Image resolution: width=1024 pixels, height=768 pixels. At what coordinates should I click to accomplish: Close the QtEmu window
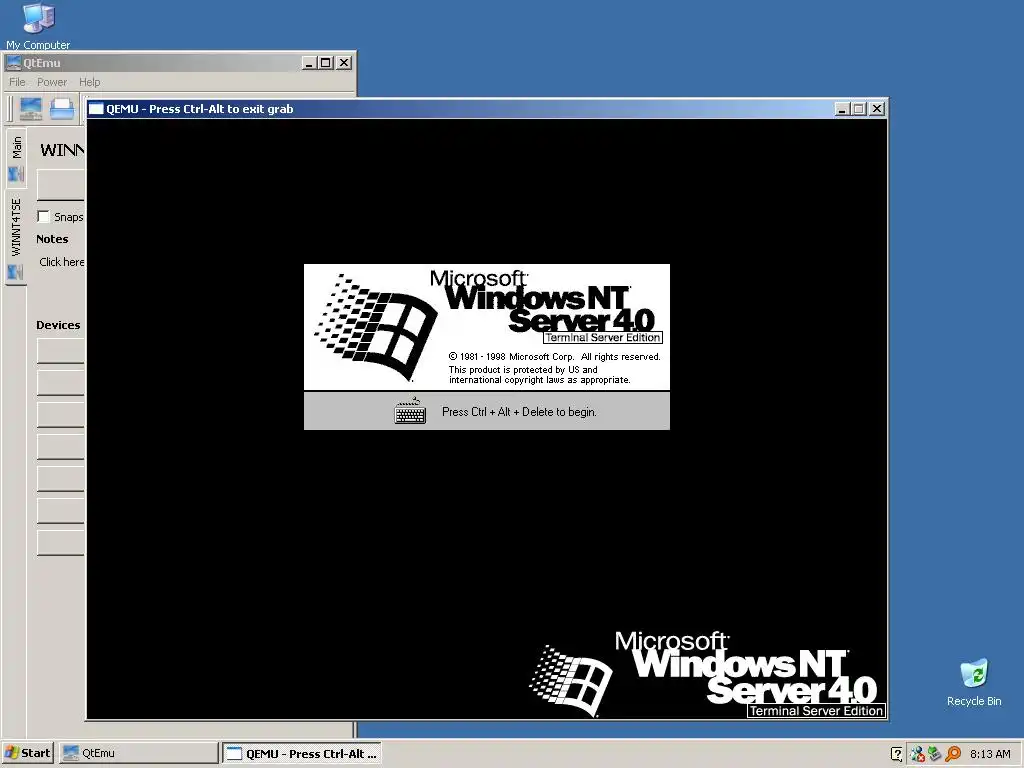(x=344, y=63)
